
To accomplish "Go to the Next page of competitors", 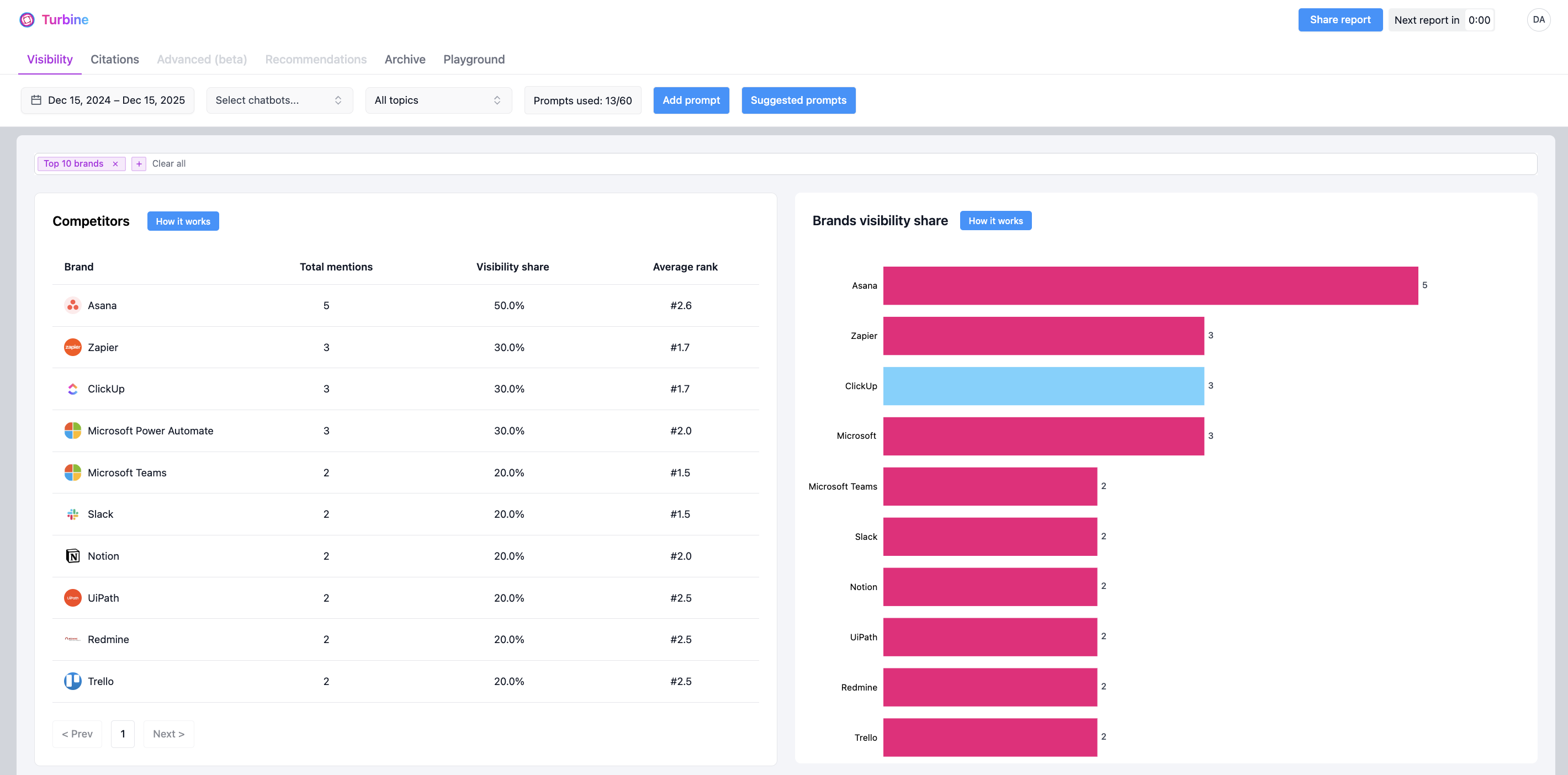I will pos(168,734).
